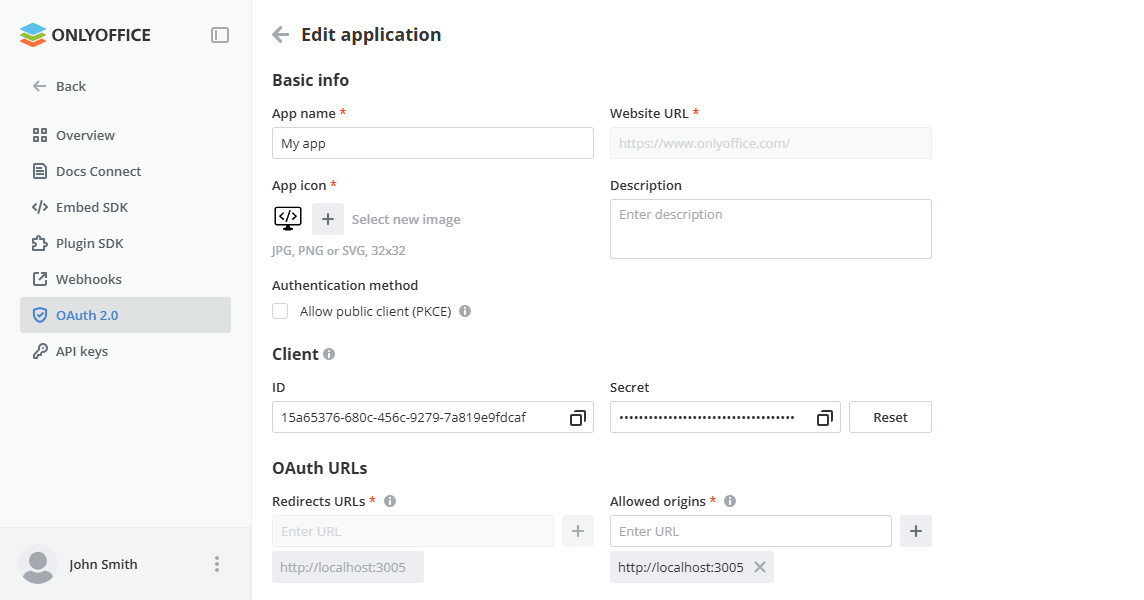Screen dimensions: 1144x600
Task: Copy the client secret
Action: tap(824, 418)
